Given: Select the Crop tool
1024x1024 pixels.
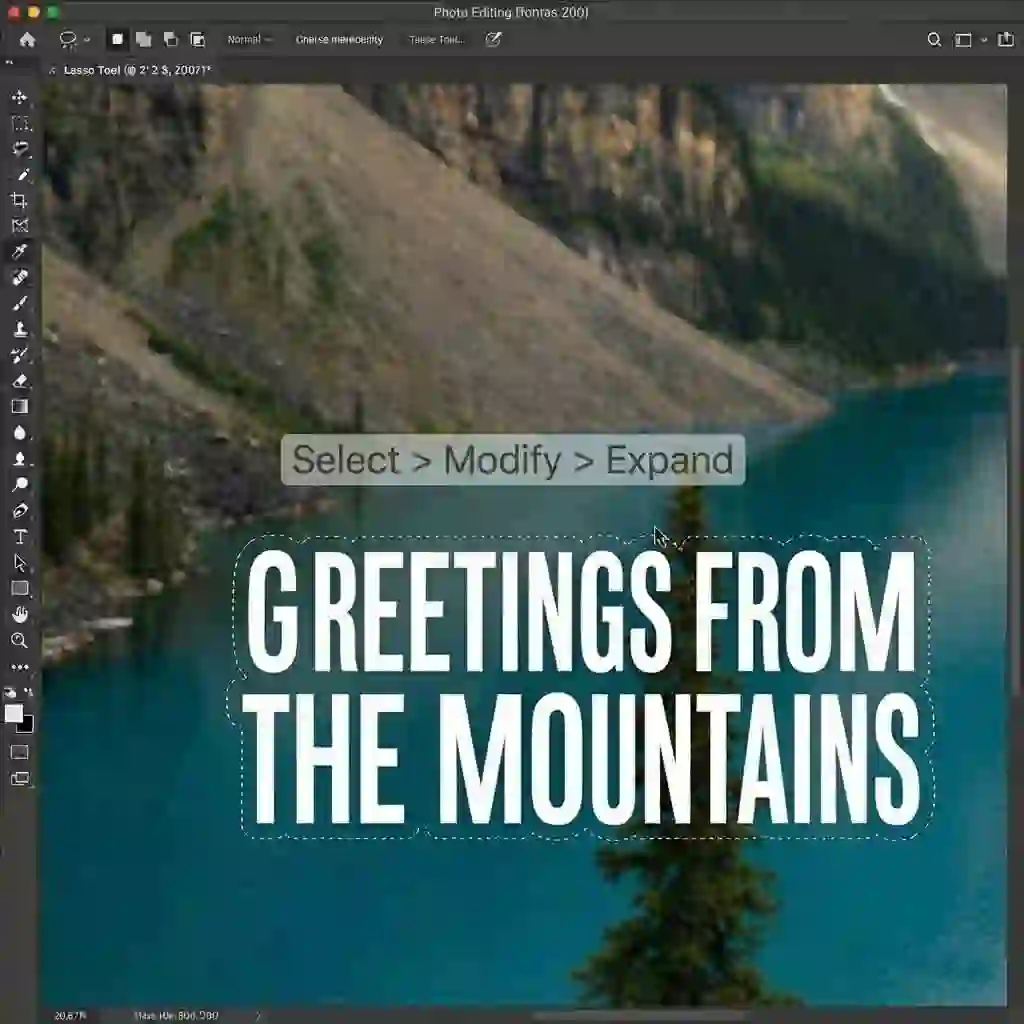Looking at the screenshot, I should click(x=18, y=200).
